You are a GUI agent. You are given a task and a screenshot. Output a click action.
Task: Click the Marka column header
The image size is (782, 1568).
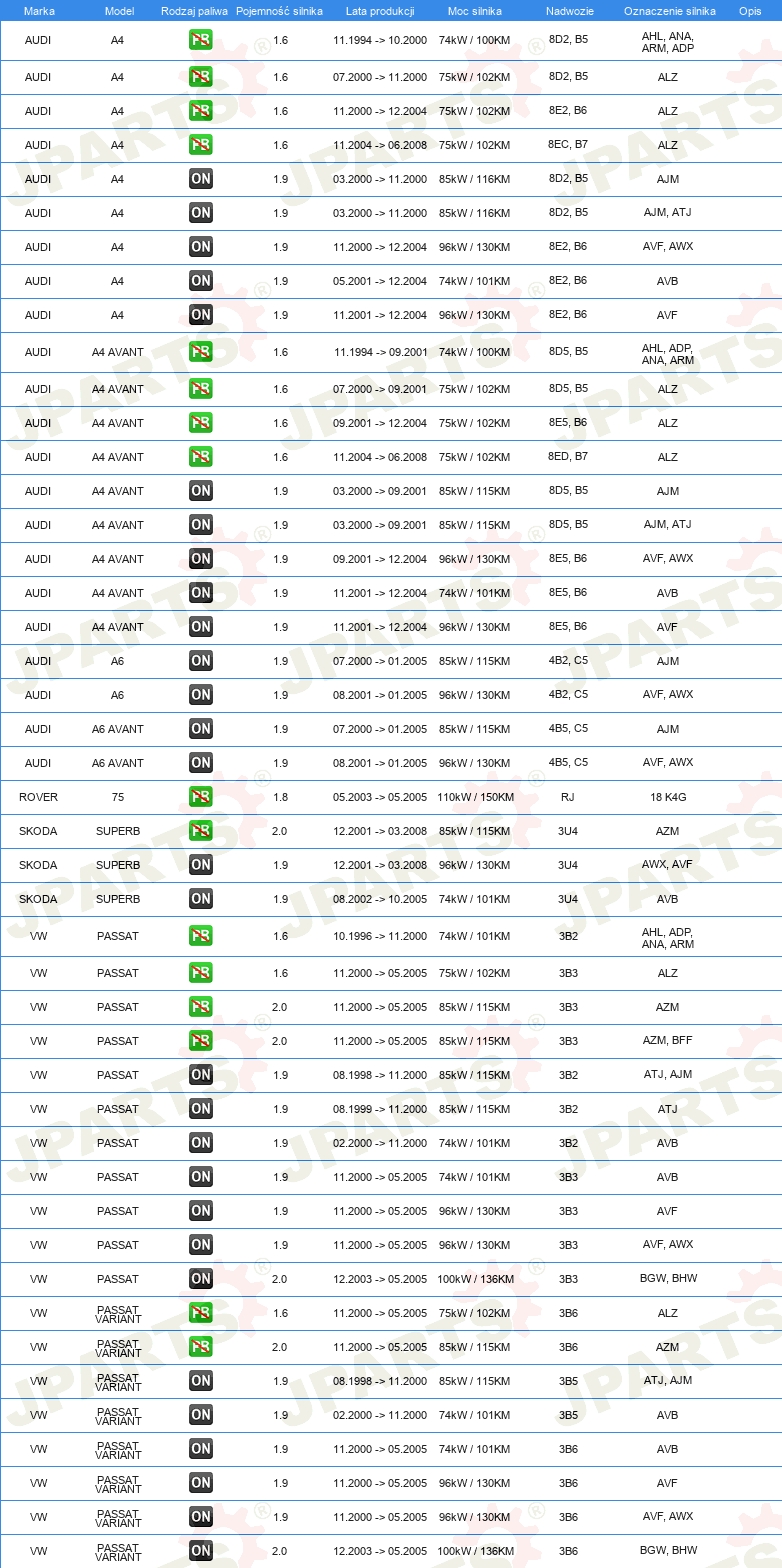[x=38, y=11]
